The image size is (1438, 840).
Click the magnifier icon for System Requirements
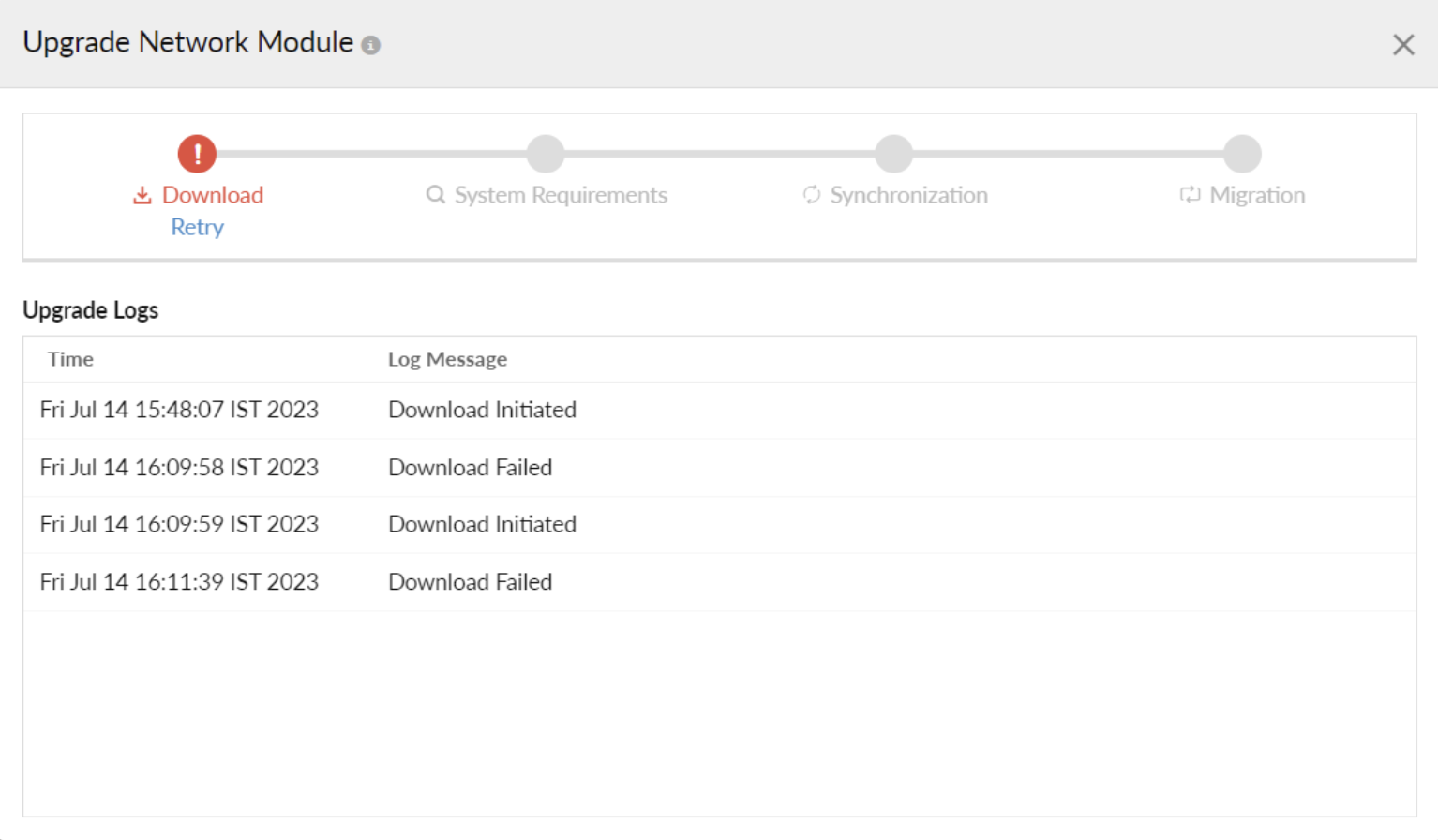coord(435,195)
